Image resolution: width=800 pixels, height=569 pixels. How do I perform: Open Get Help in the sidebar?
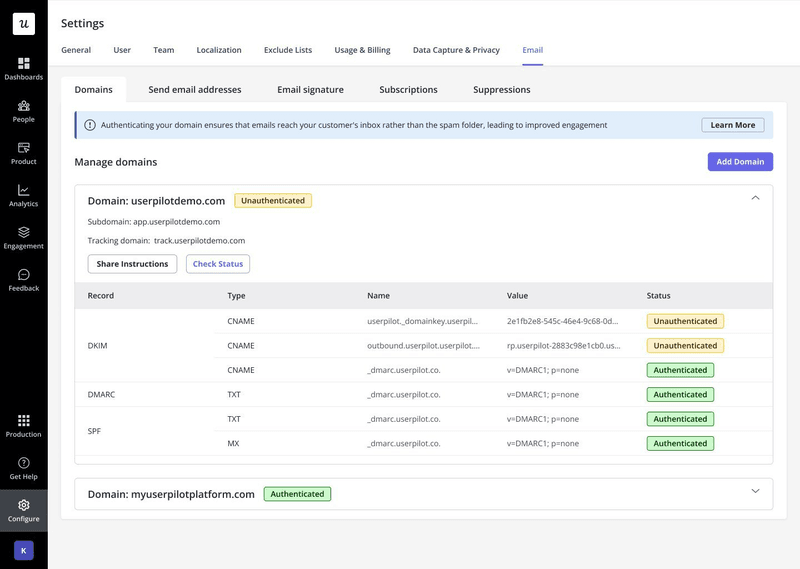pyautogui.click(x=23, y=468)
